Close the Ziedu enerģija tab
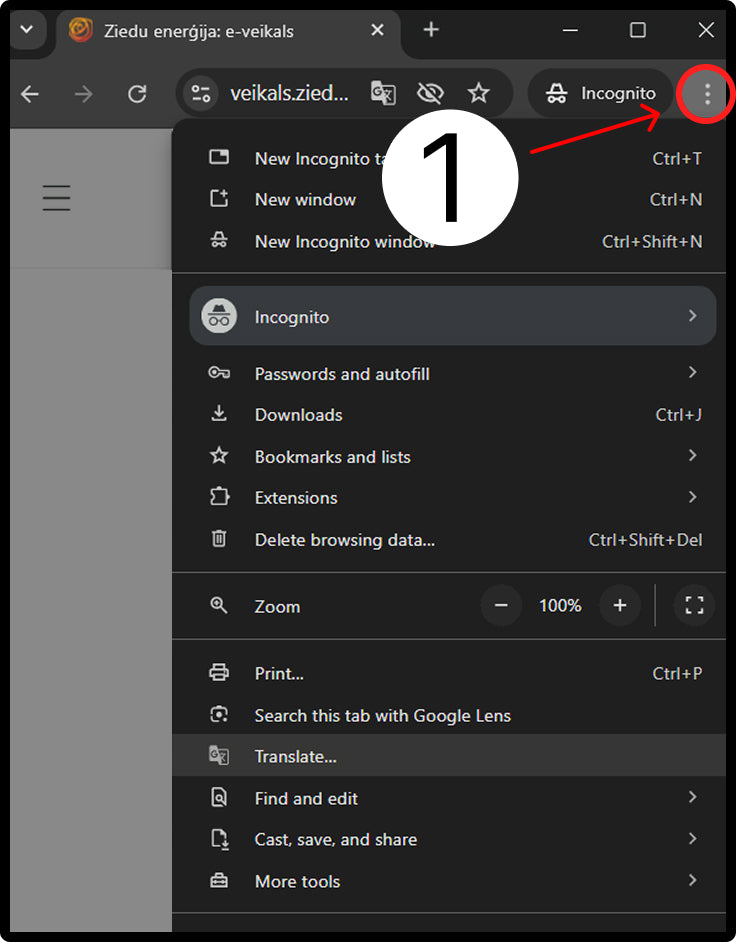Screen dimensions: 736x942 [377, 30]
